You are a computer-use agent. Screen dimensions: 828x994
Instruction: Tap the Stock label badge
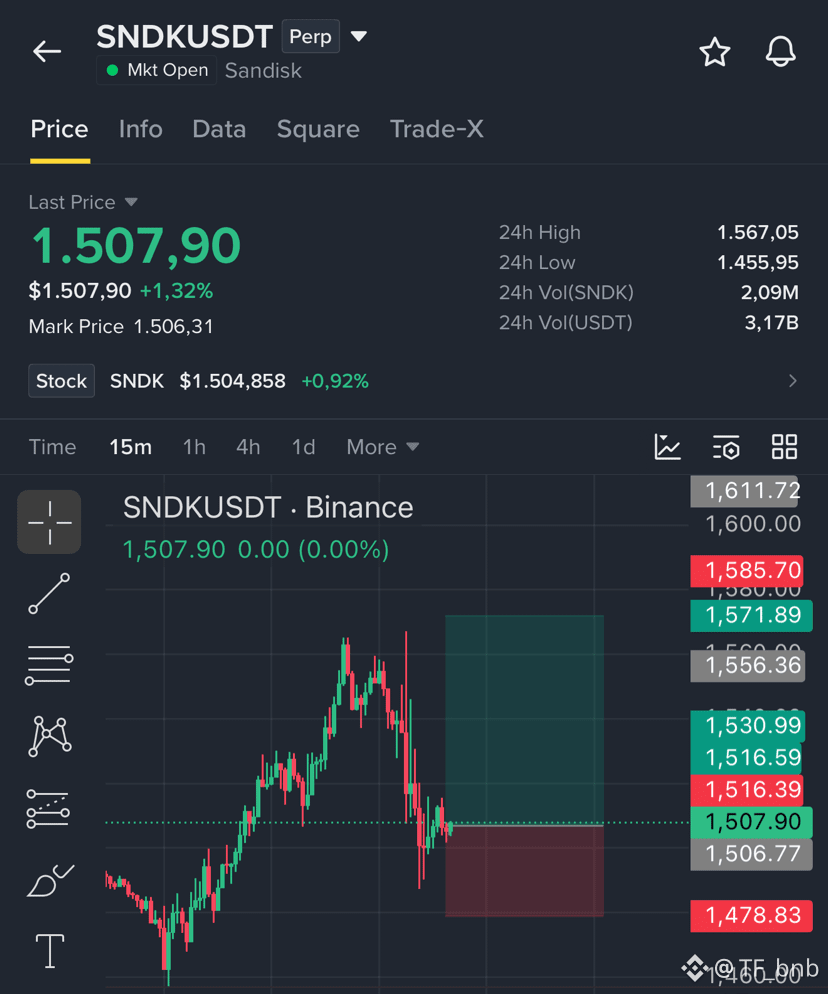tap(61, 381)
